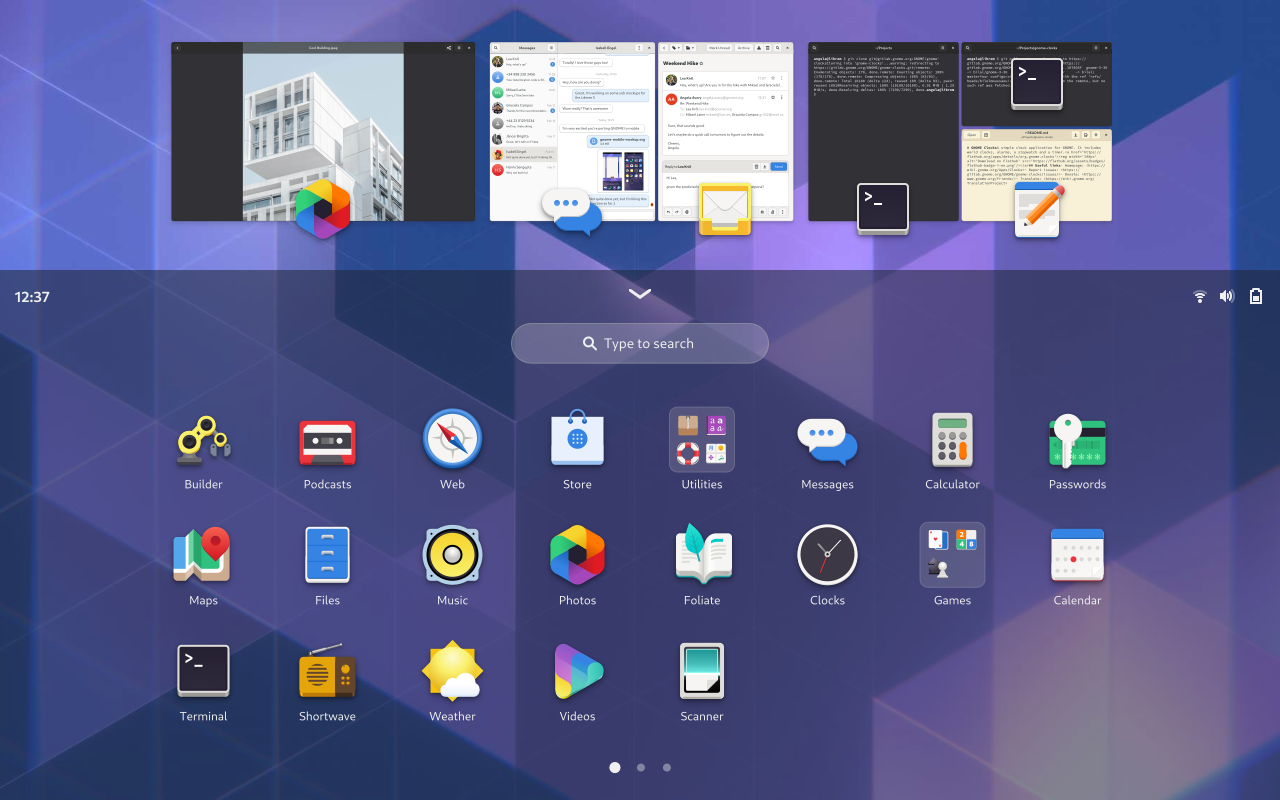Open the Calendar app
Screen dimensions: 1280x800
1077,556
